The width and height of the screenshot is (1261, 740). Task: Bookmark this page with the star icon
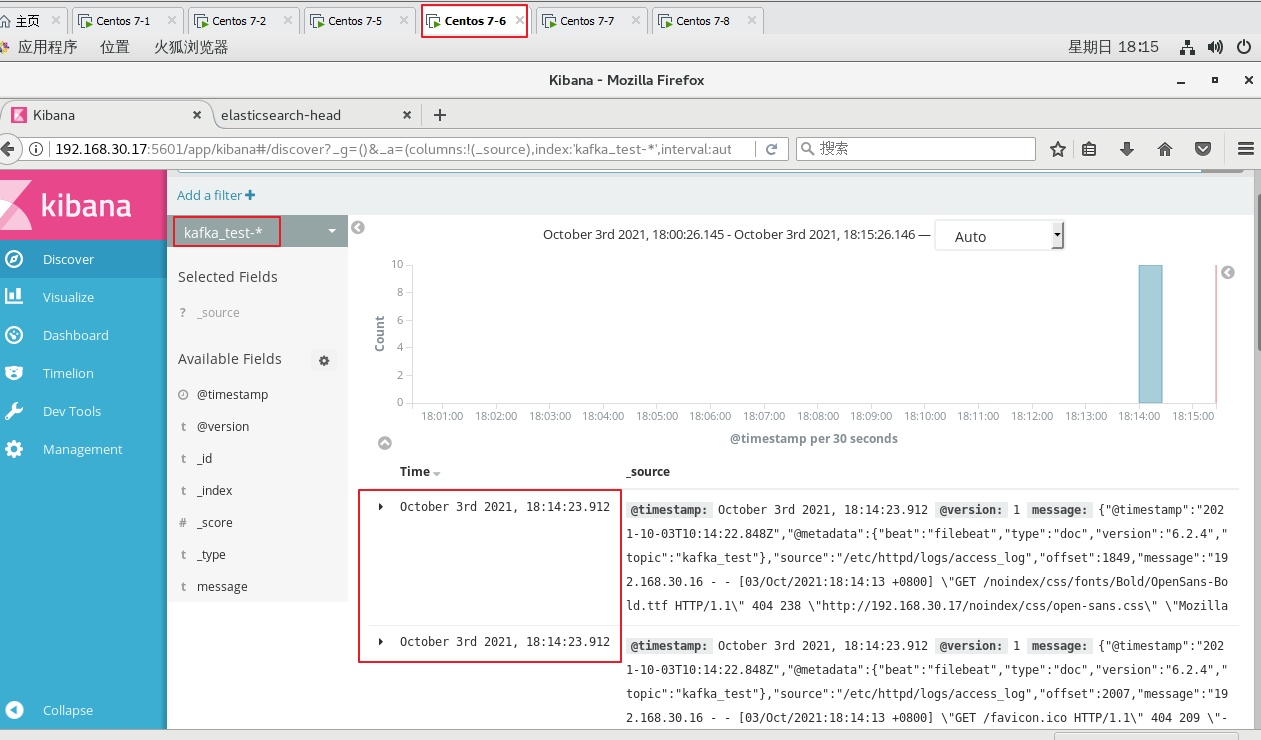1058,149
